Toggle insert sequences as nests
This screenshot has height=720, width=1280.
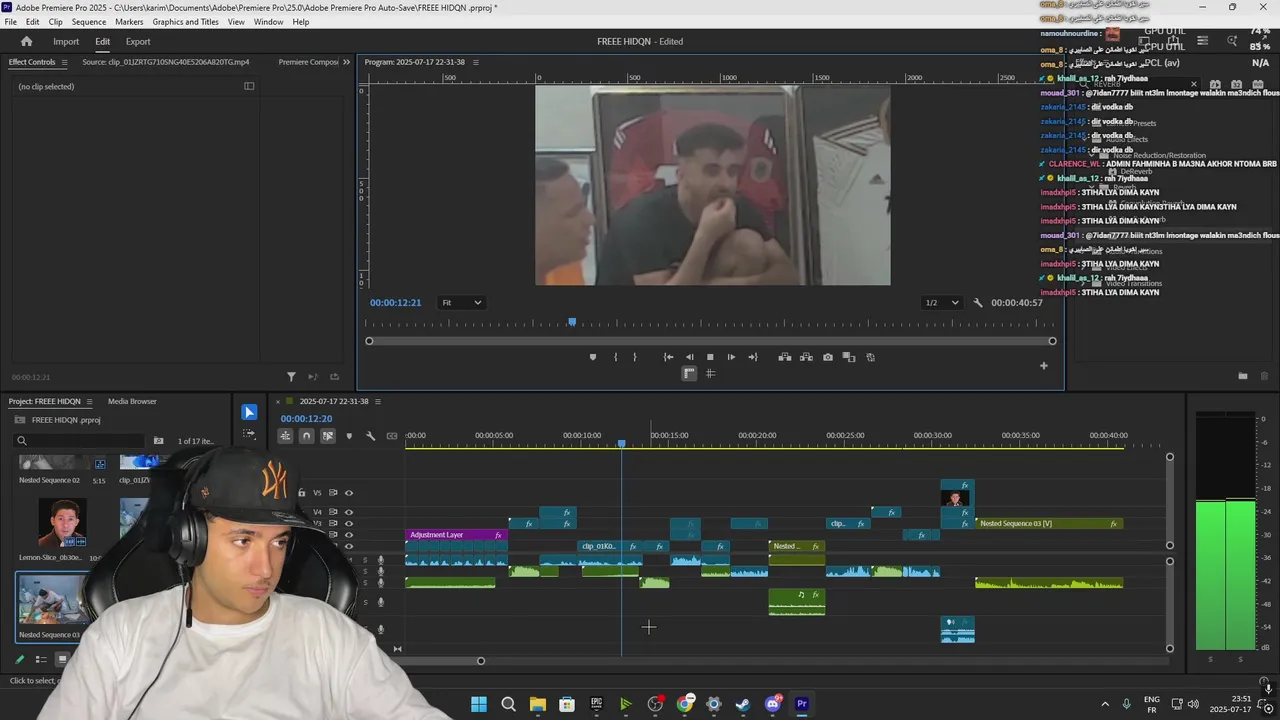click(285, 436)
